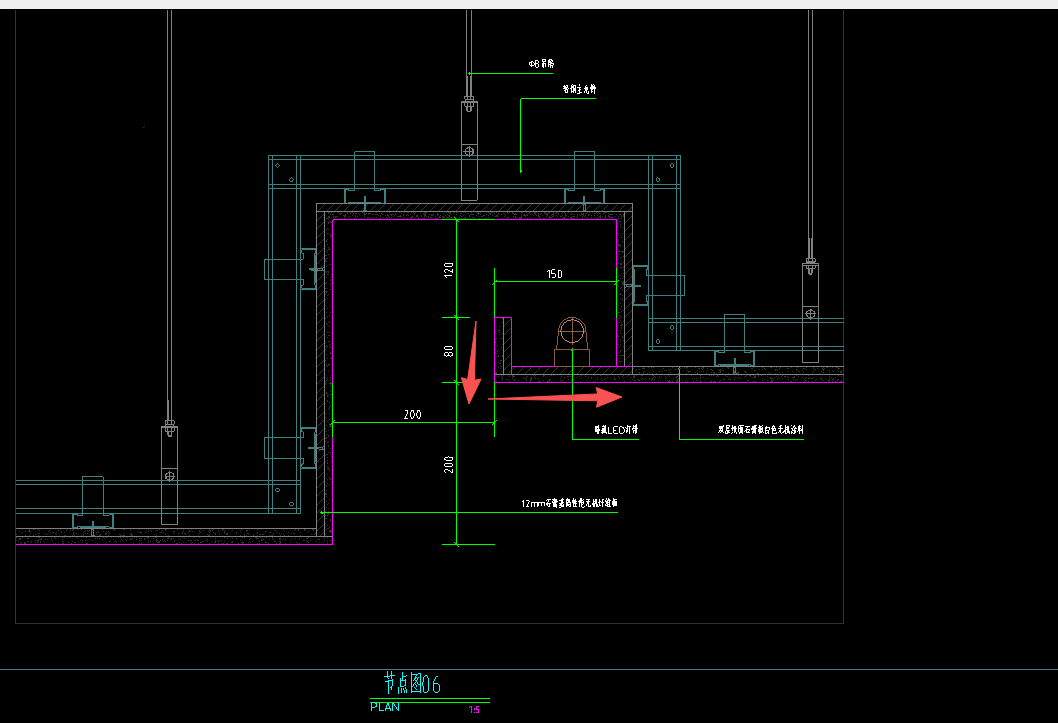Select the circular LED lamp symbol
The image size is (1058, 723).
click(x=572, y=331)
